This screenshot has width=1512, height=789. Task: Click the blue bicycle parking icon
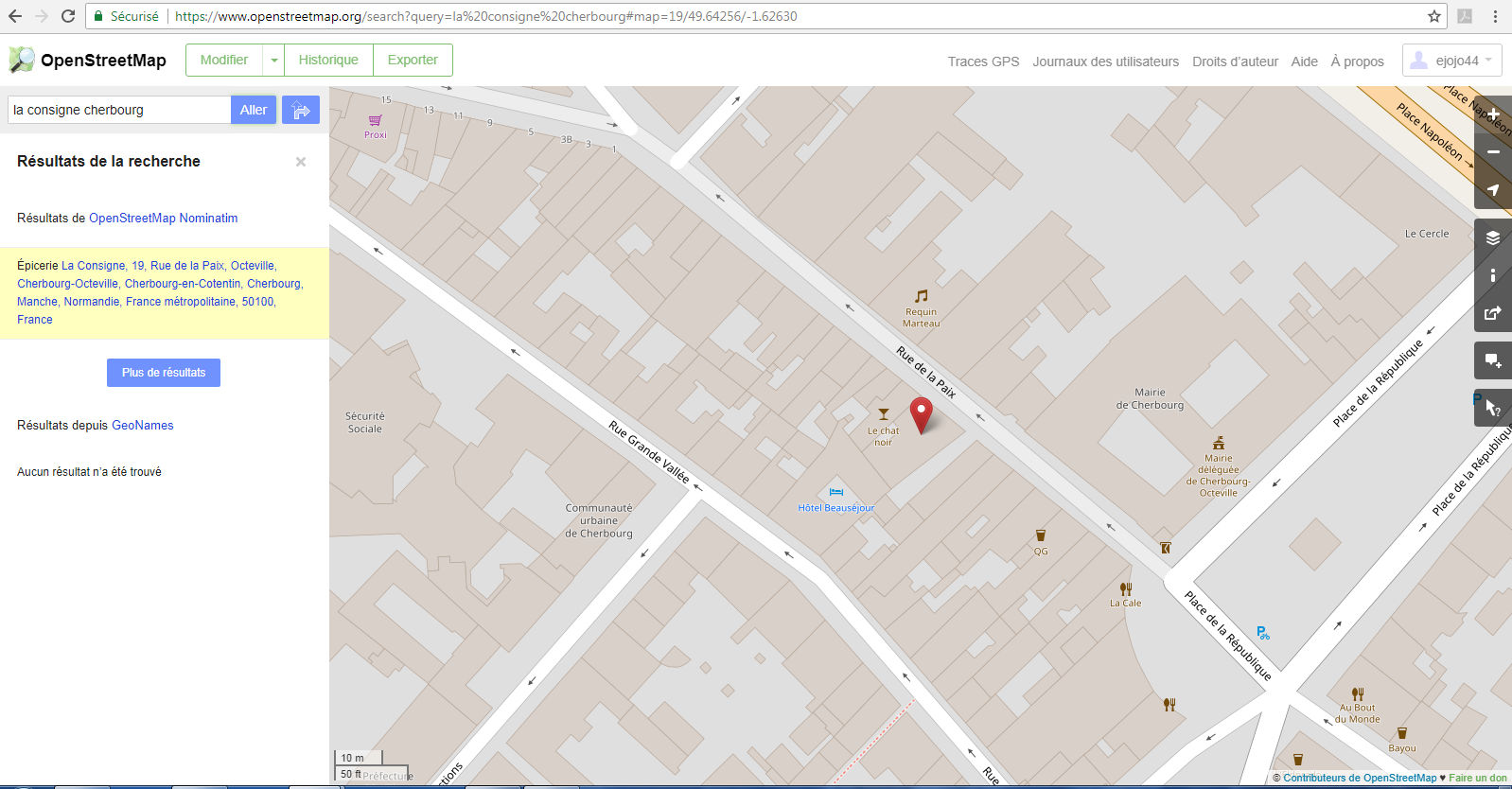1263,633
